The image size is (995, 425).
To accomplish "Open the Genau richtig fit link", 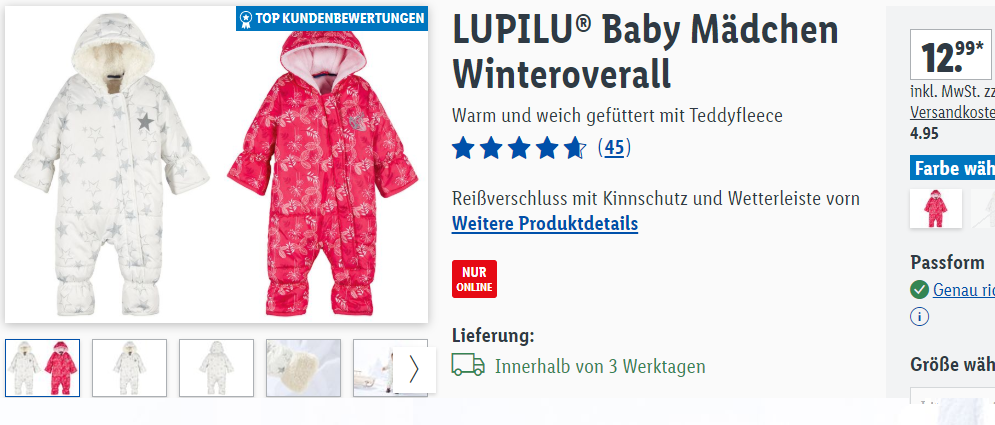I will (963, 290).
